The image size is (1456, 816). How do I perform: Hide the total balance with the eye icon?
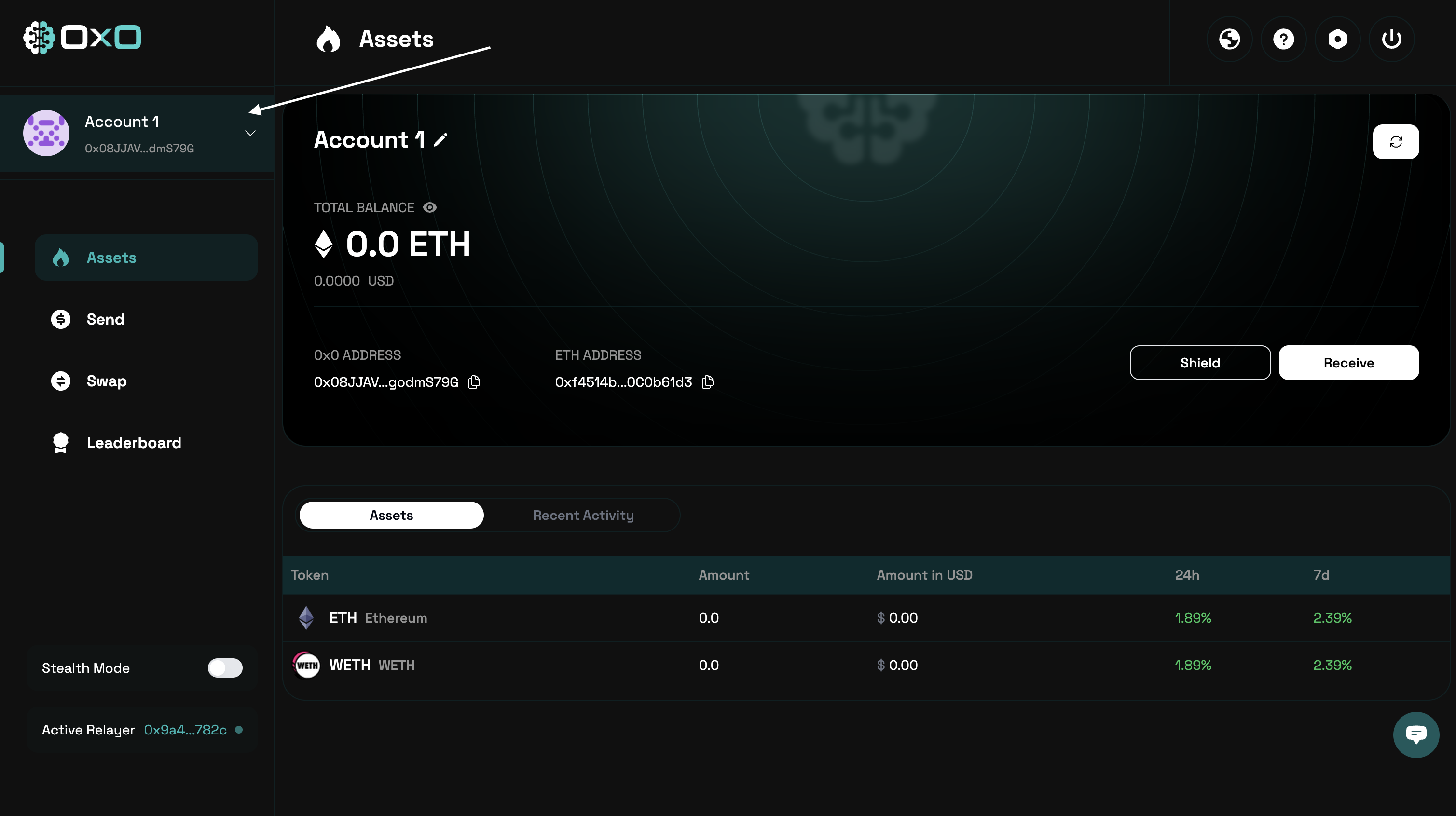coord(429,207)
